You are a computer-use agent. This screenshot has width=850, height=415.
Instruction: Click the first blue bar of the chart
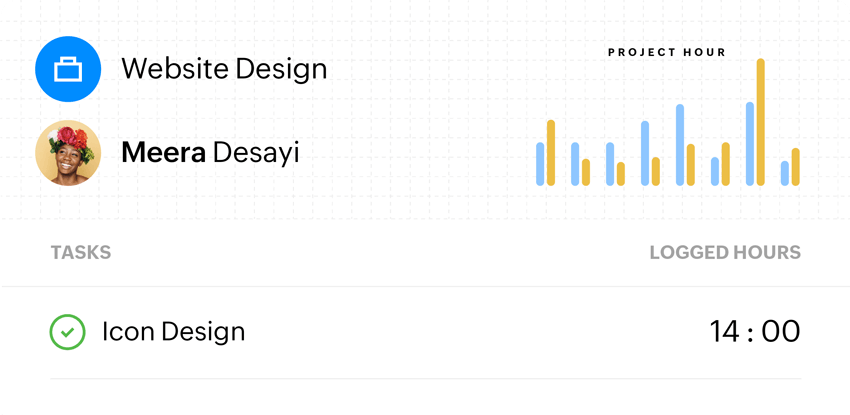click(x=540, y=164)
